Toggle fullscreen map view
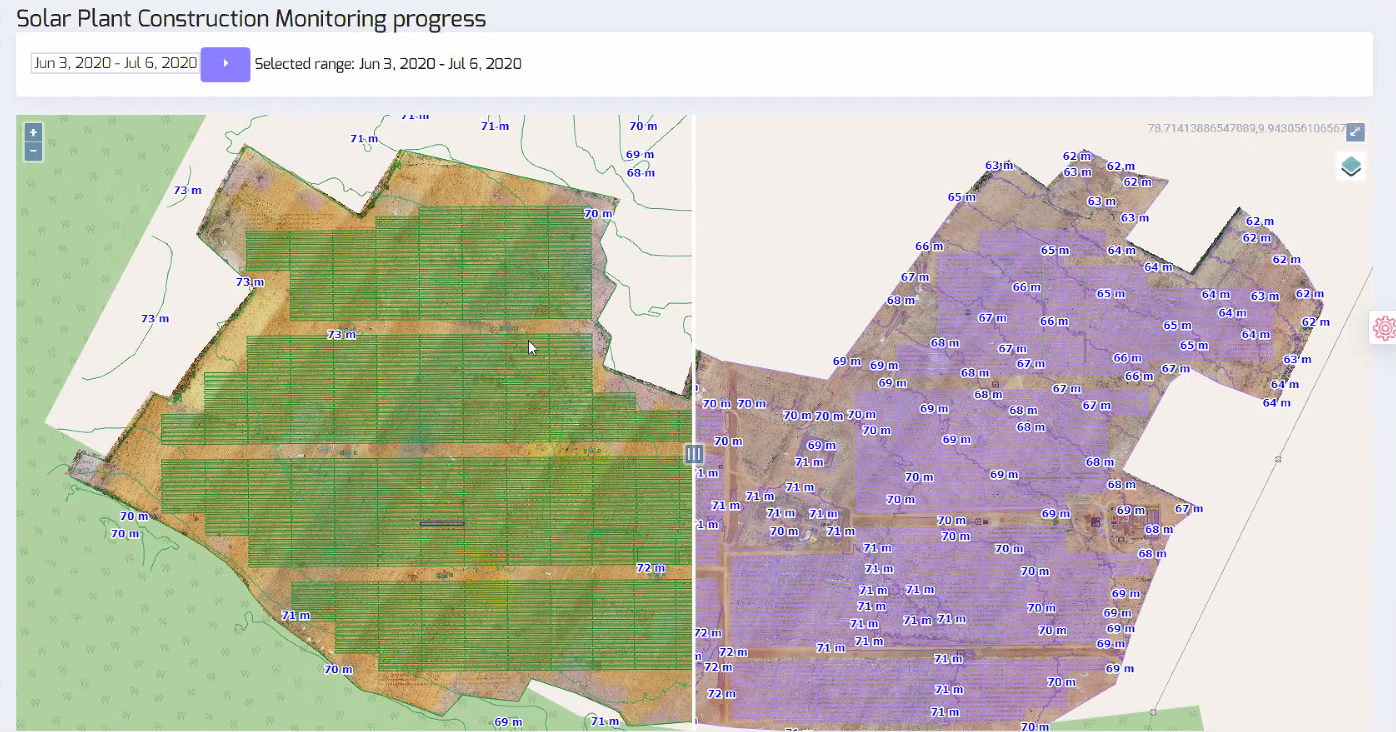1396x732 pixels. pyautogui.click(x=1355, y=131)
